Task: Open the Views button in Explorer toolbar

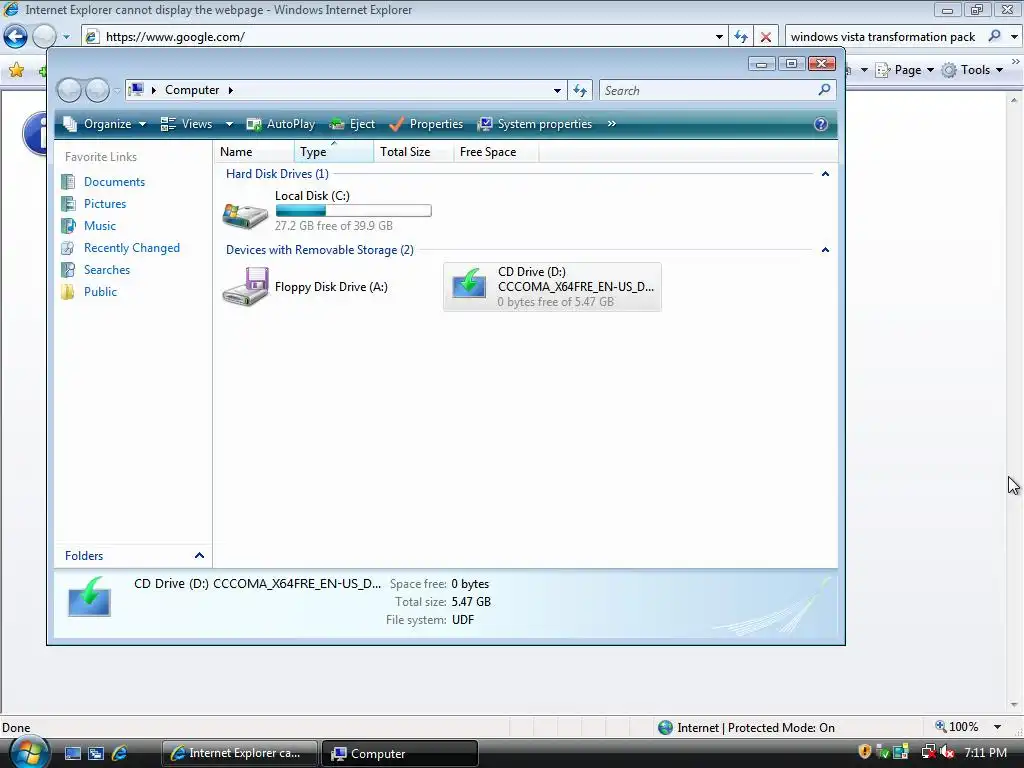Action: click(187, 124)
